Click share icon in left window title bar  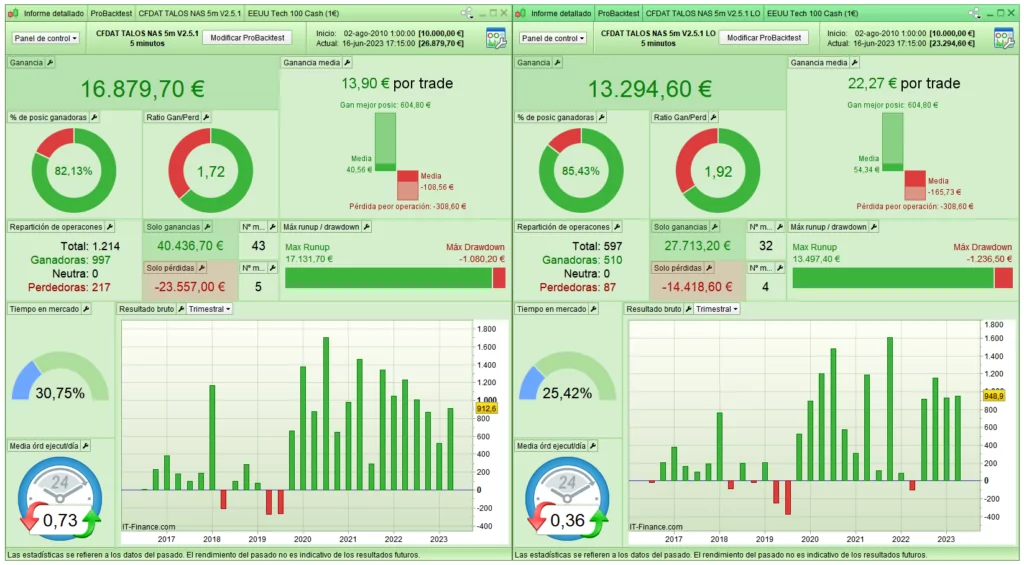(466, 13)
